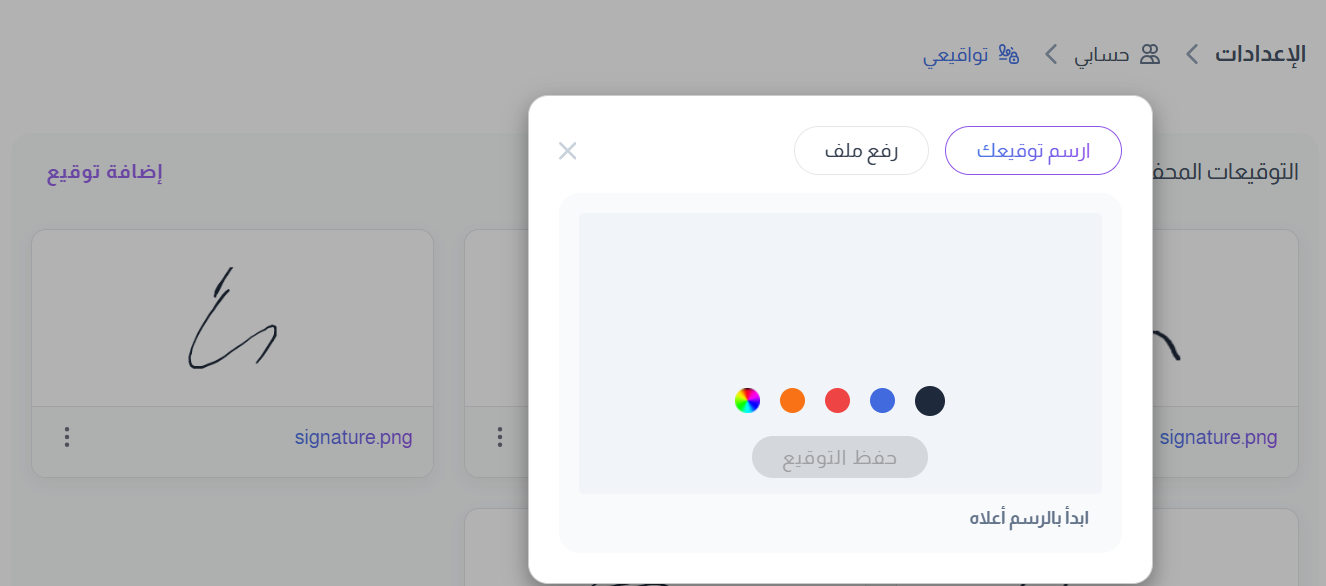Go to الإعدادات breadcrumb

pos(1260,54)
